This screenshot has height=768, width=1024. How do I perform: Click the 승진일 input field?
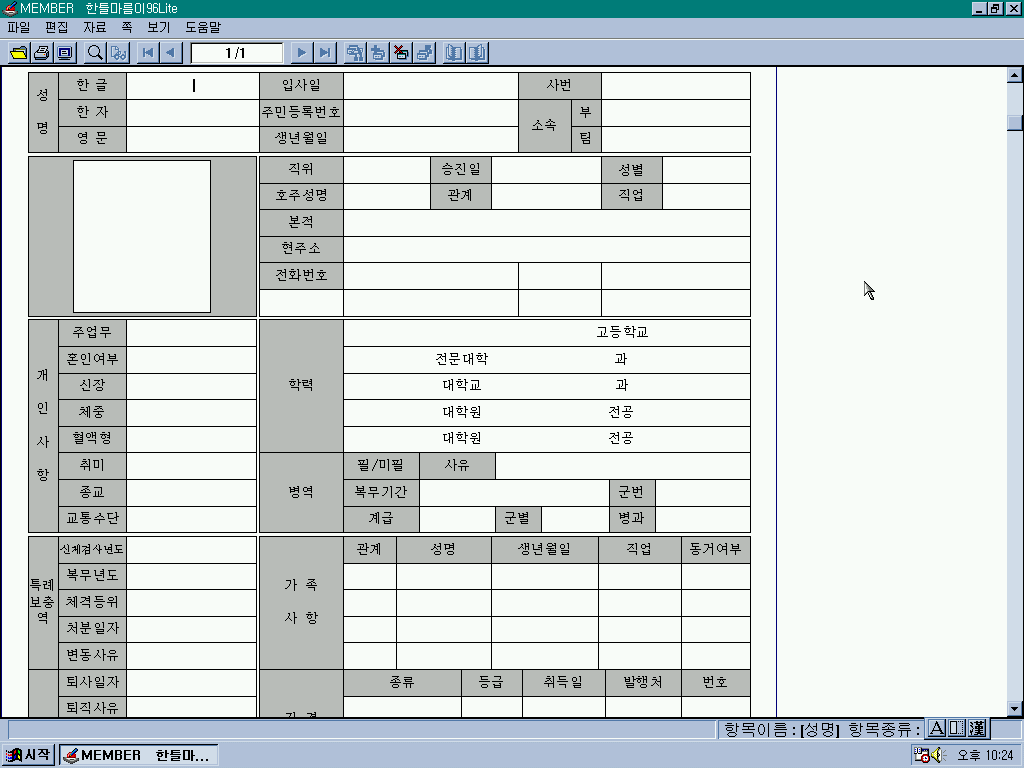click(546, 170)
